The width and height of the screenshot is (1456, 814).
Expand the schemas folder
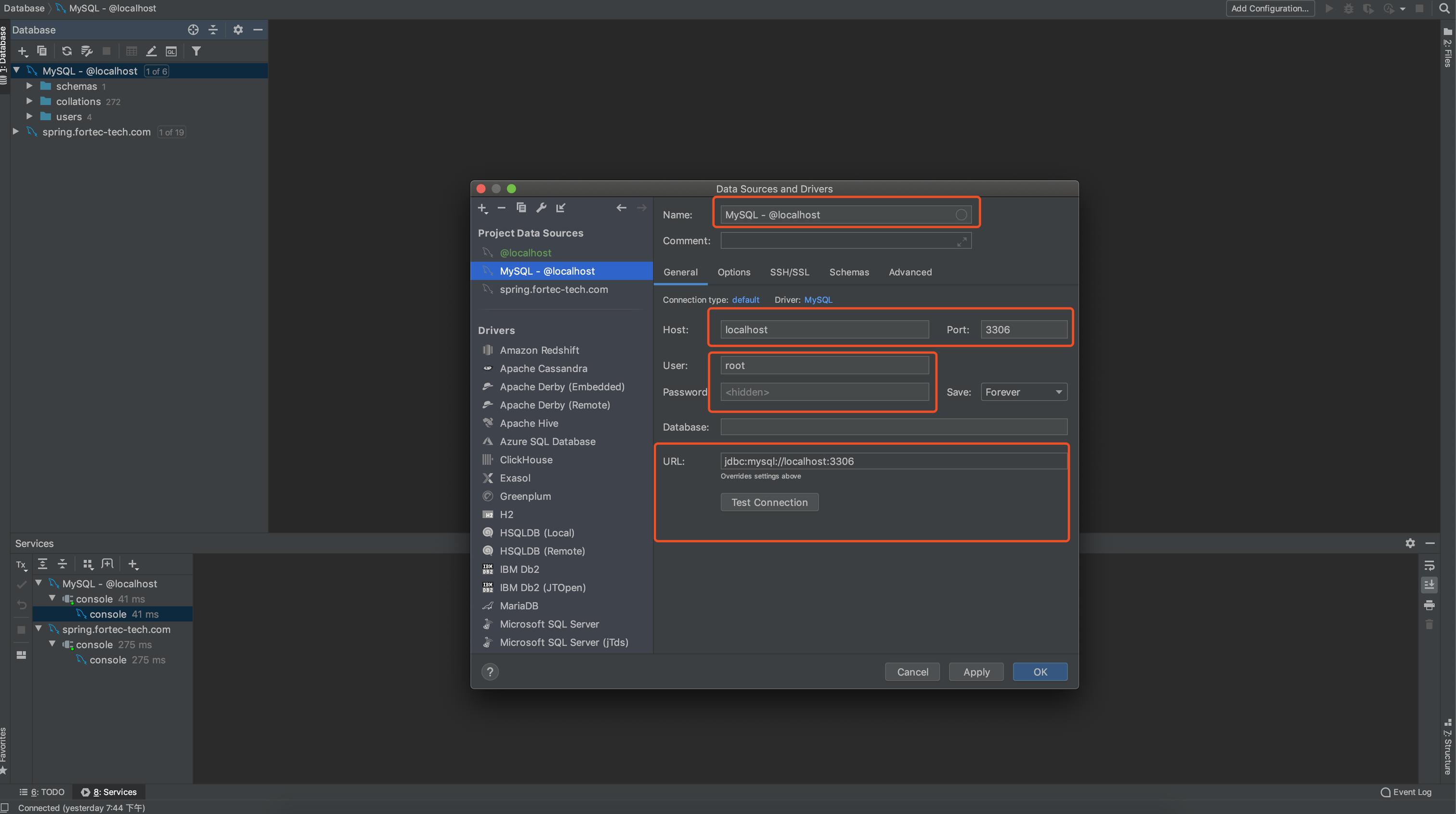coord(29,86)
